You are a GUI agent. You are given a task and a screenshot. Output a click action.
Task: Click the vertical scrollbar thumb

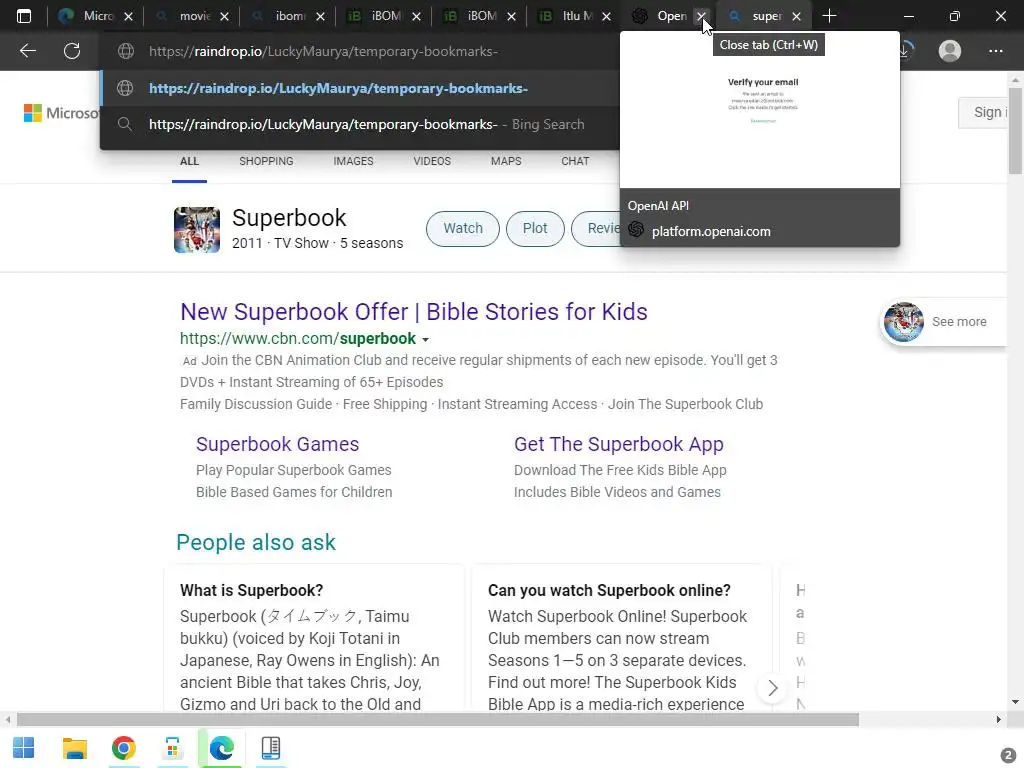pos(1015,132)
